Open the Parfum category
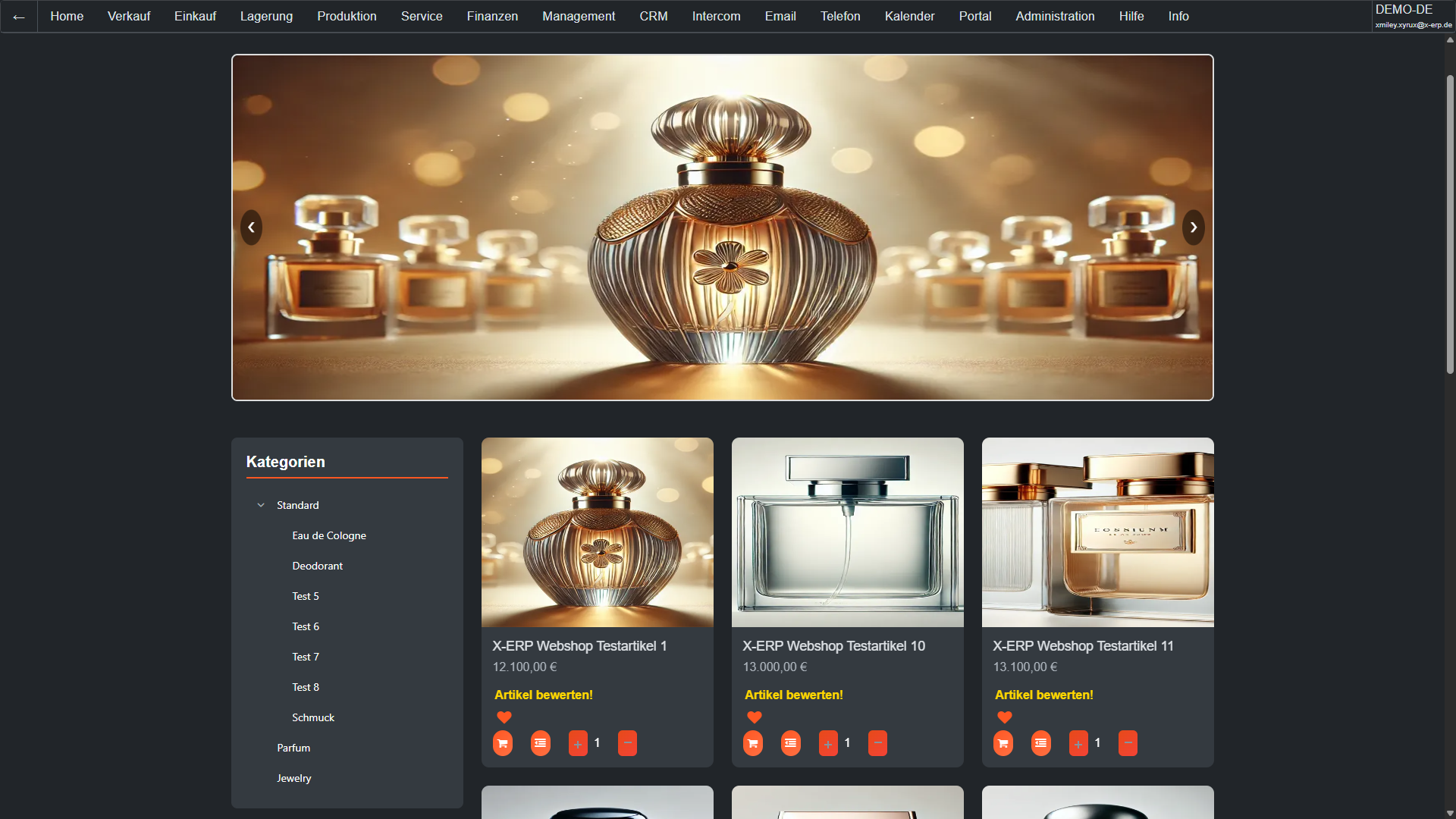This screenshot has width=1456, height=819. click(293, 748)
